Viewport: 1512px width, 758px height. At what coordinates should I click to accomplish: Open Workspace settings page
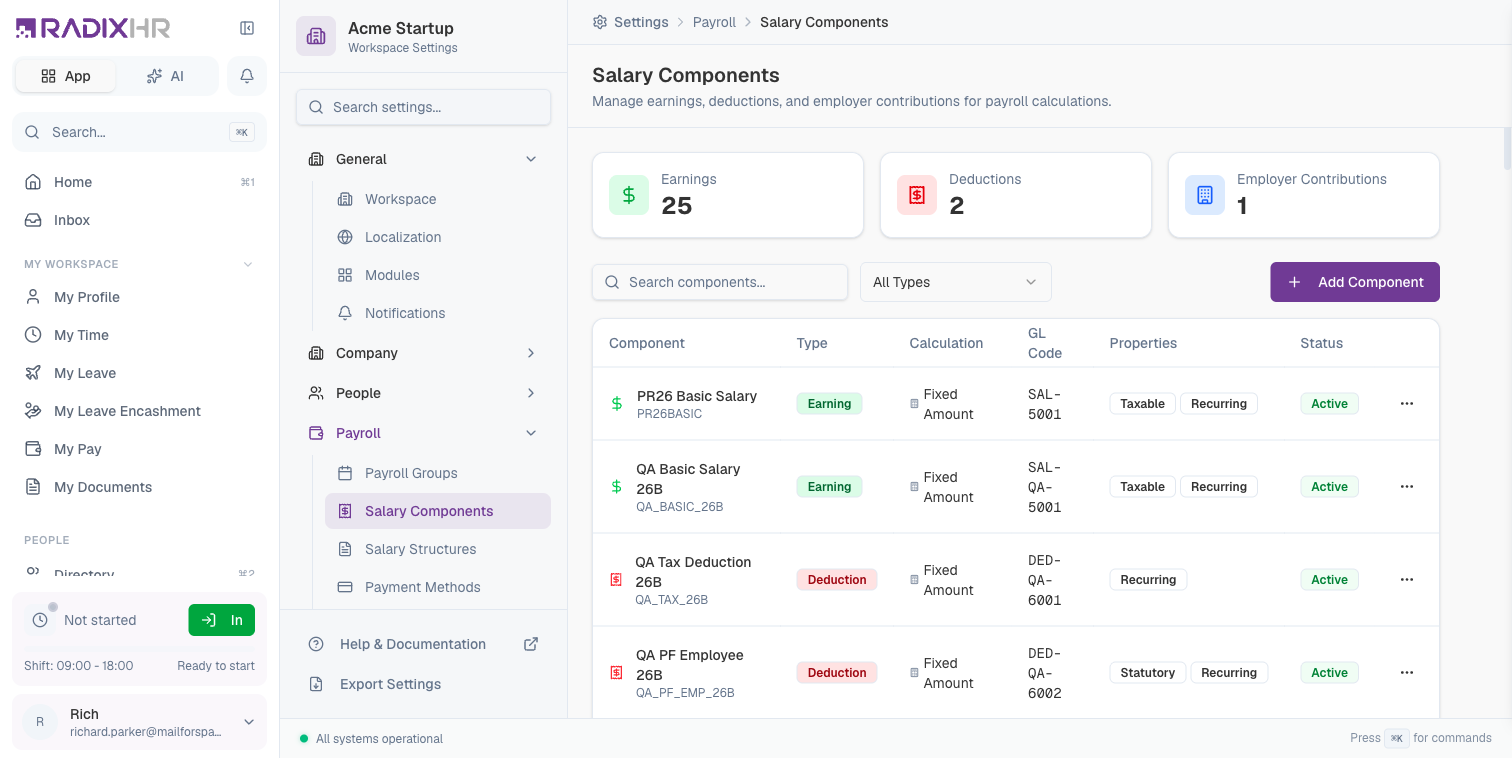(x=438, y=199)
